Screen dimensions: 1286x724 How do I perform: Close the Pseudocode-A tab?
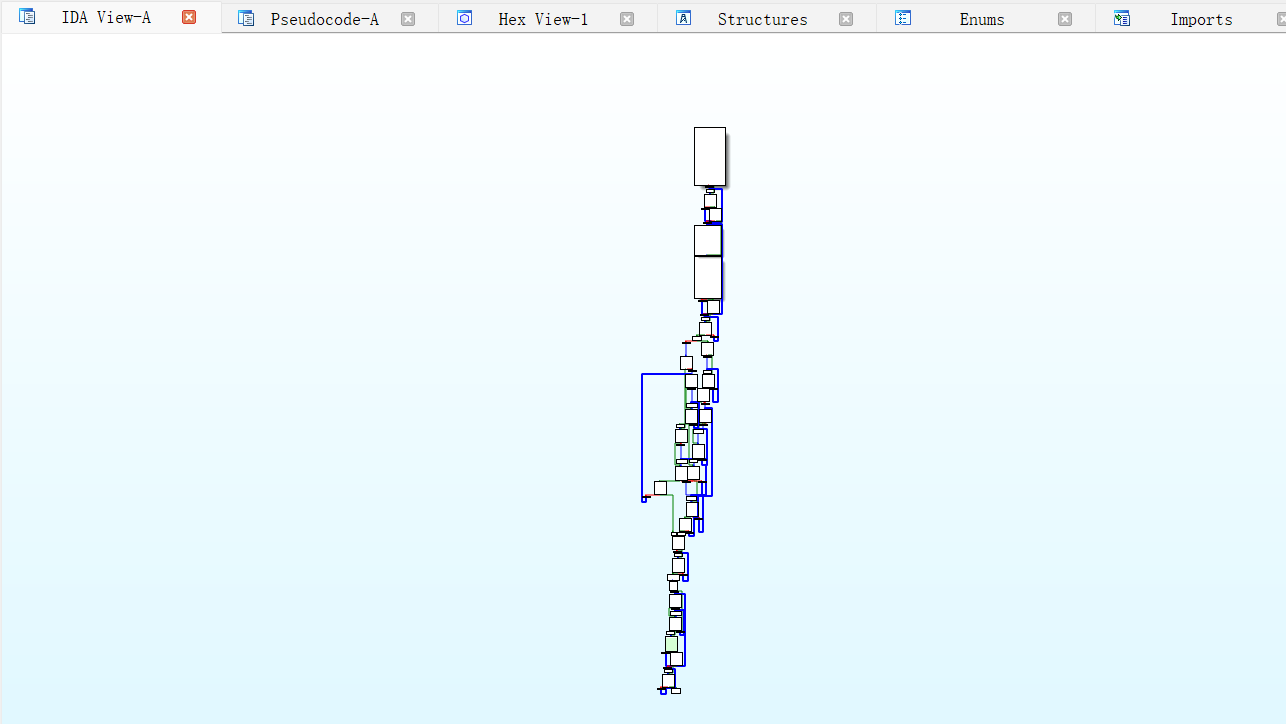(x=408, y=19)
